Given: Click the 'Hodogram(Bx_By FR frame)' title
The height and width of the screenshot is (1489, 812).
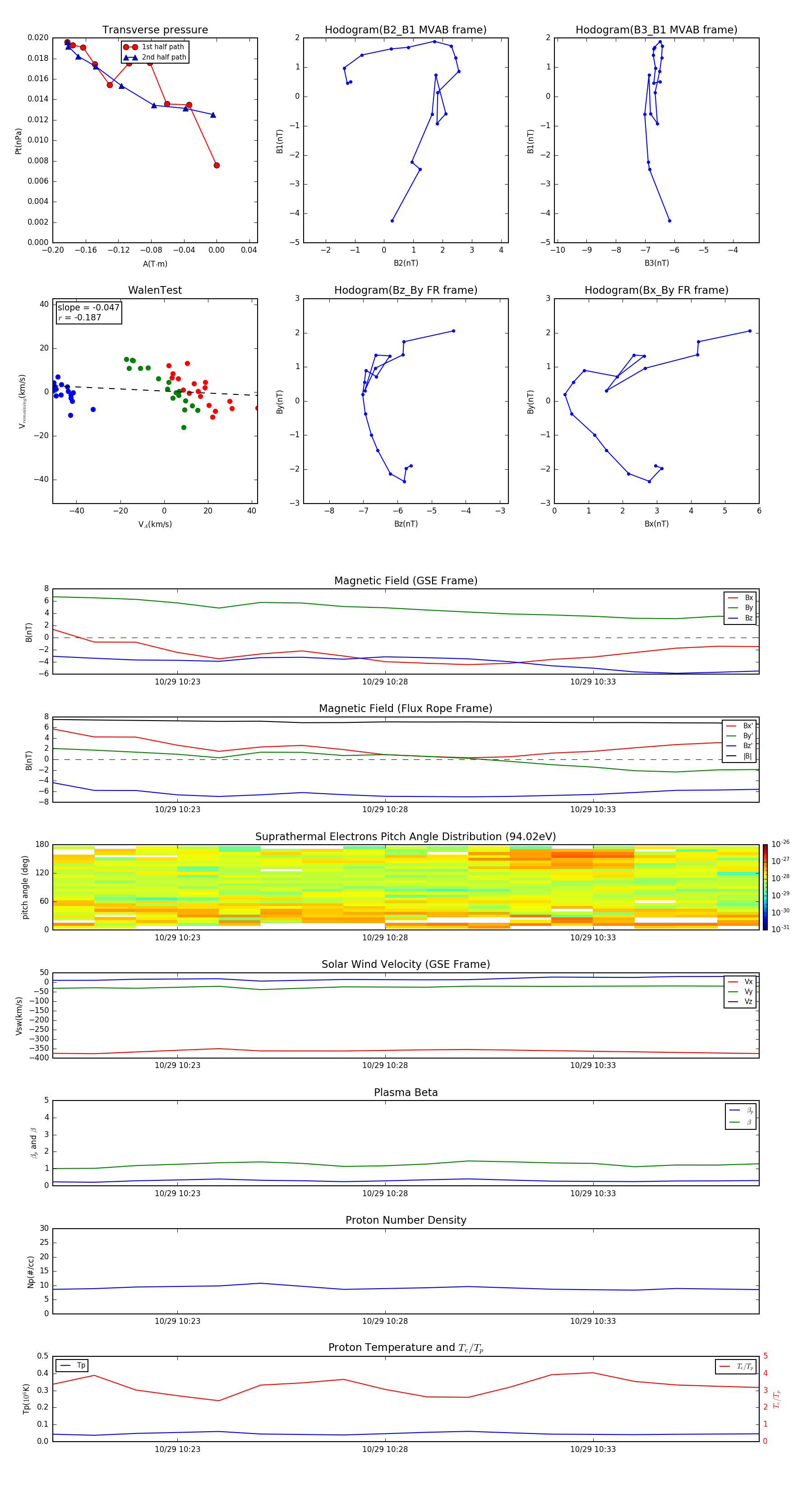Looking at the screenshot, I should coord(656,290).
